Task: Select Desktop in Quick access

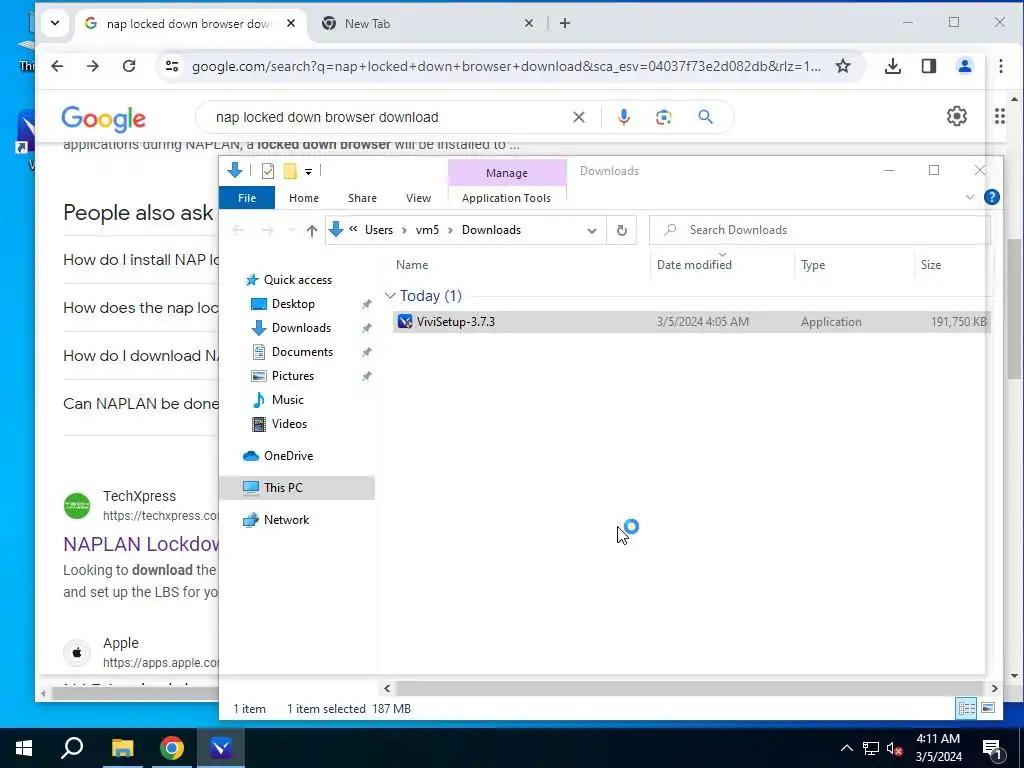Action: click(x=293, y=304)
